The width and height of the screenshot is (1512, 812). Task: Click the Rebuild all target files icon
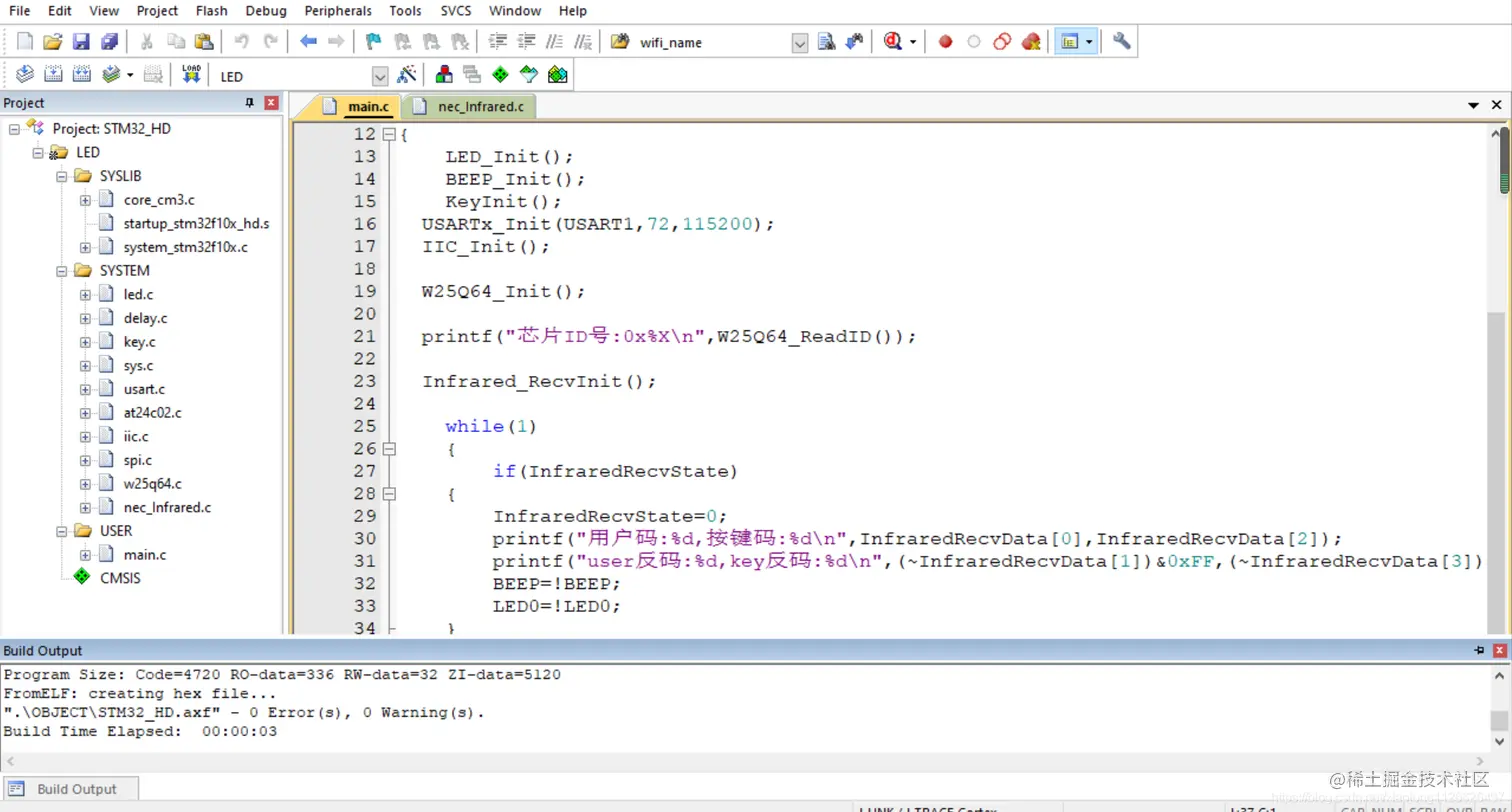(82, 75)
